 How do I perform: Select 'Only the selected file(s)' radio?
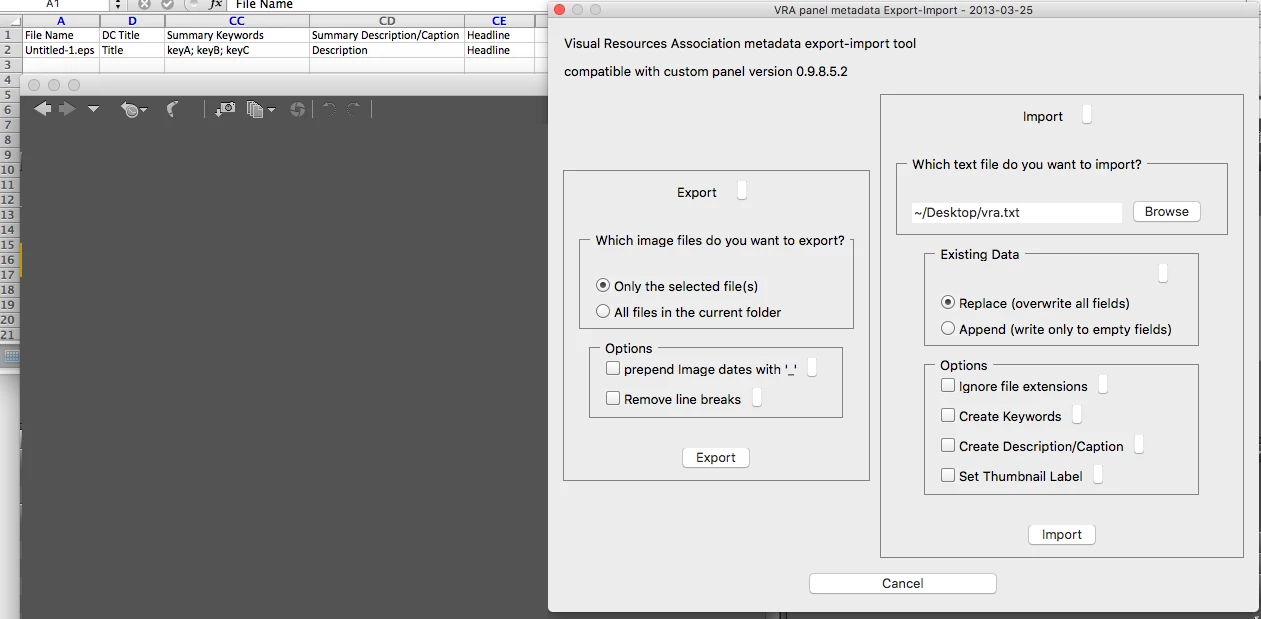point(603,286)
